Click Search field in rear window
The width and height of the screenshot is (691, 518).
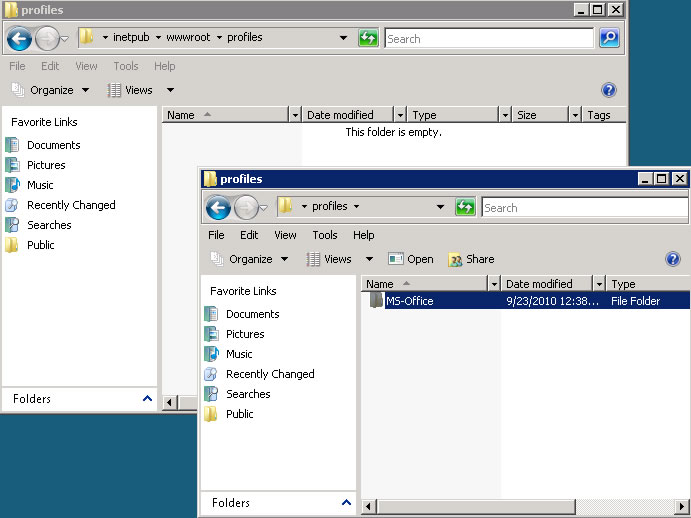coord(489,38)
